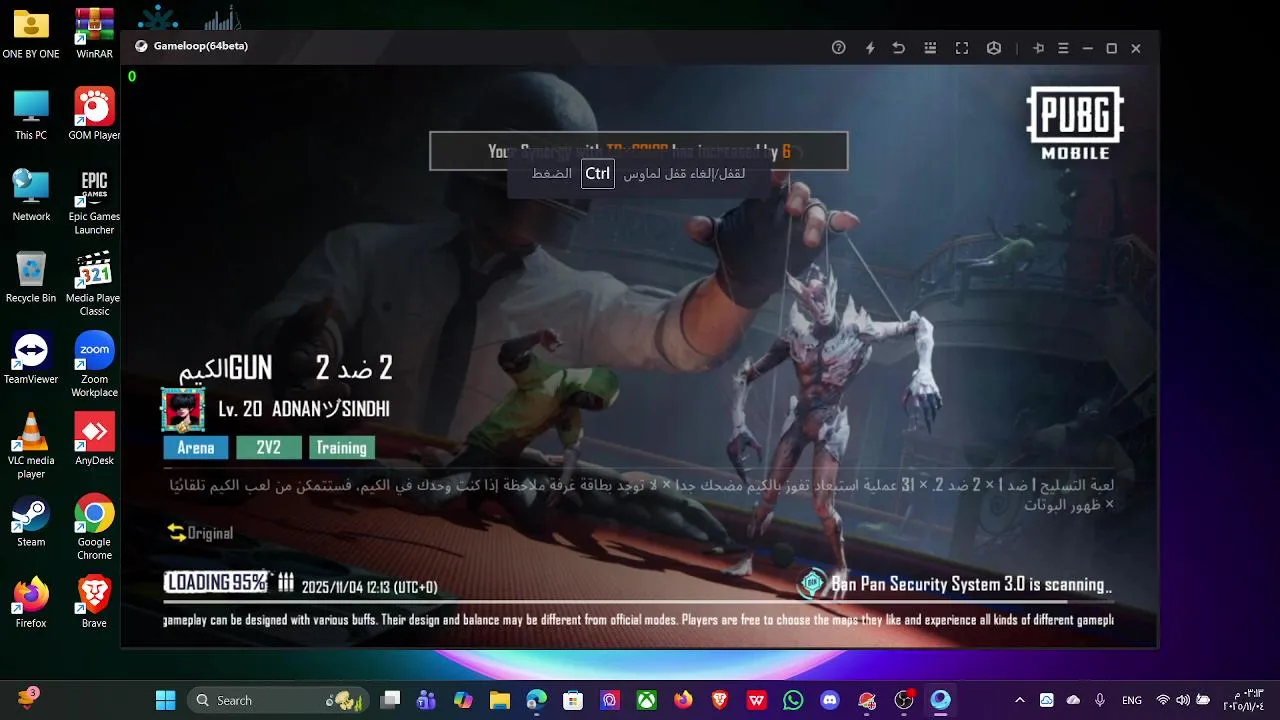Open the key mapping grid icon
Viewport: 1280px width, 720px height.
click(x=930, y=48)
